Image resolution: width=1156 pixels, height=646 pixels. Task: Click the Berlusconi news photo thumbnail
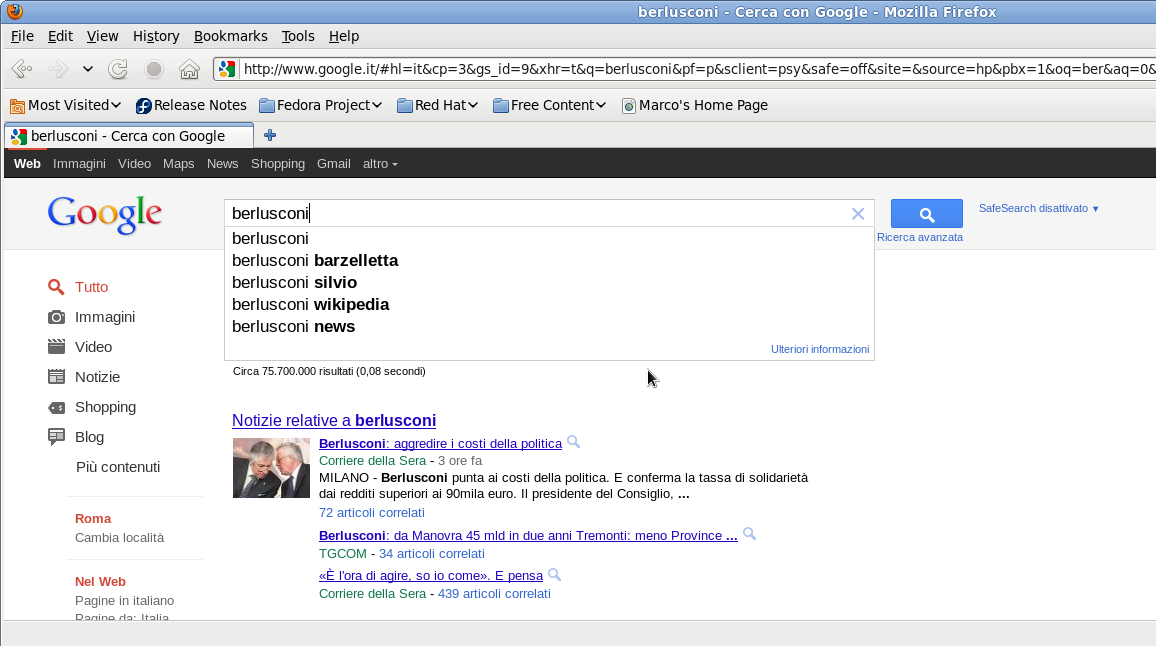click(x=271, y=468)
